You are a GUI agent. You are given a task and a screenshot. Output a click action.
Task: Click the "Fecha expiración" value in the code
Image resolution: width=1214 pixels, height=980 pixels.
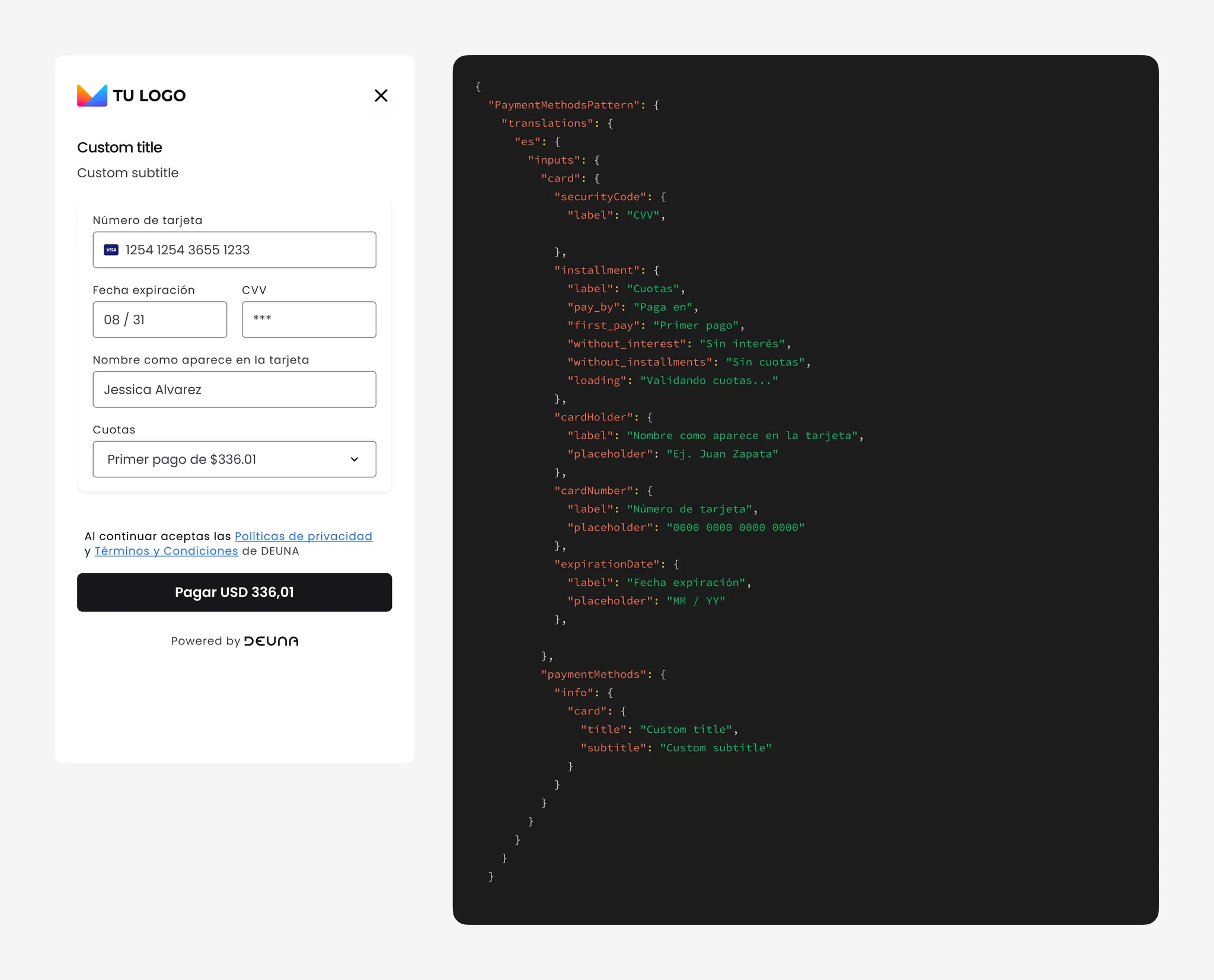click(686, 583)
